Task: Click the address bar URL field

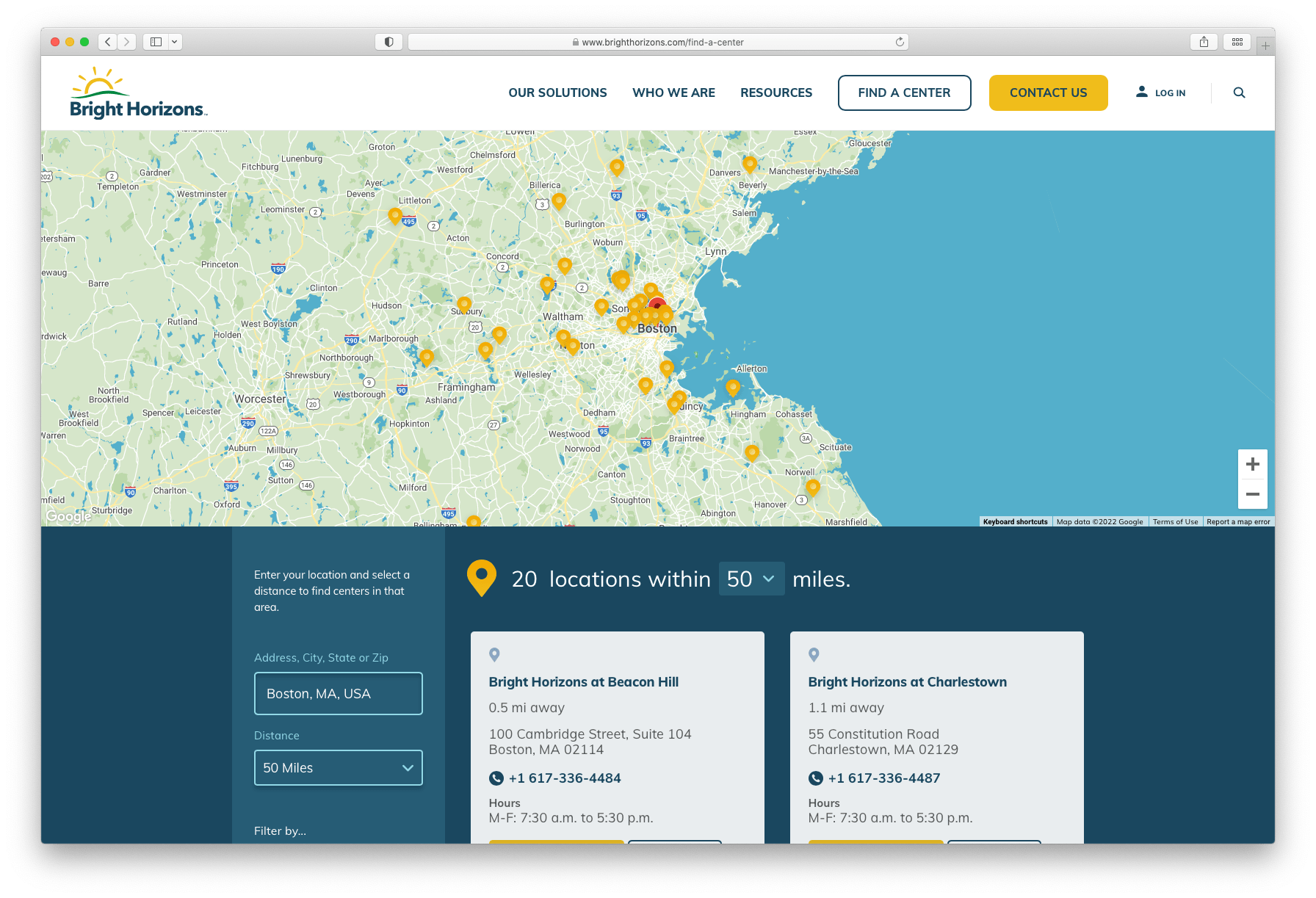Action: pyautogui.click(x=658, y=42)
